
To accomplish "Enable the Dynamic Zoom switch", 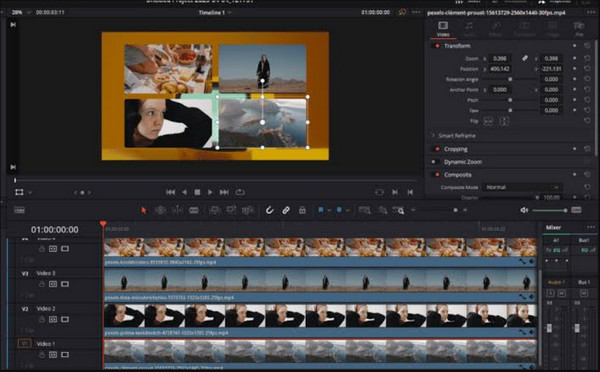I will pos(434,162).
